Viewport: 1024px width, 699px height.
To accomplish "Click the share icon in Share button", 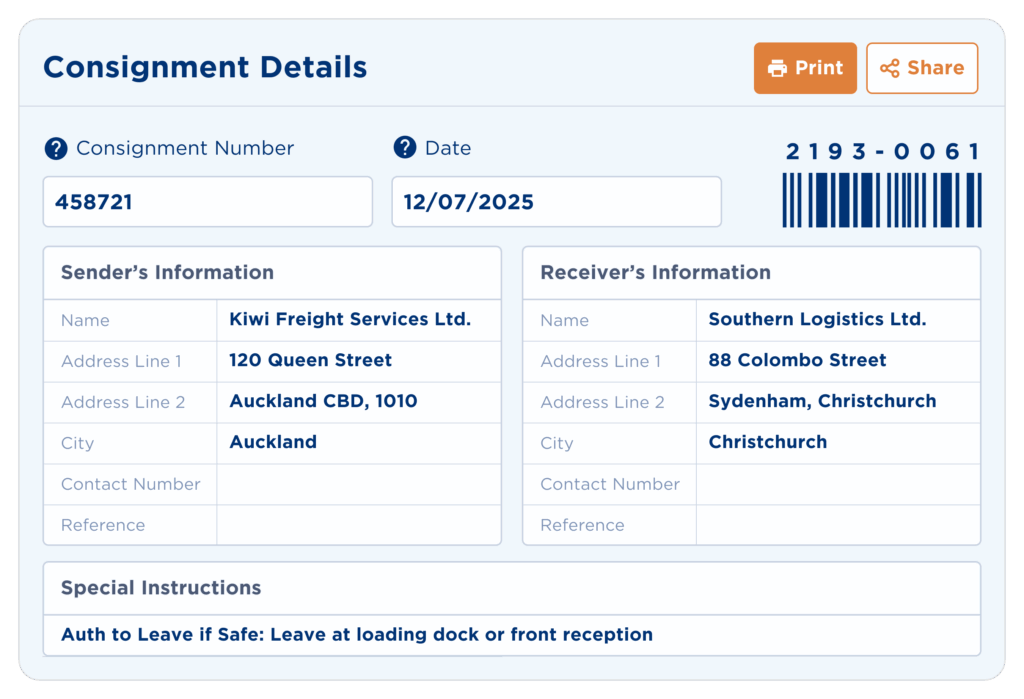I will click(889, 68).
